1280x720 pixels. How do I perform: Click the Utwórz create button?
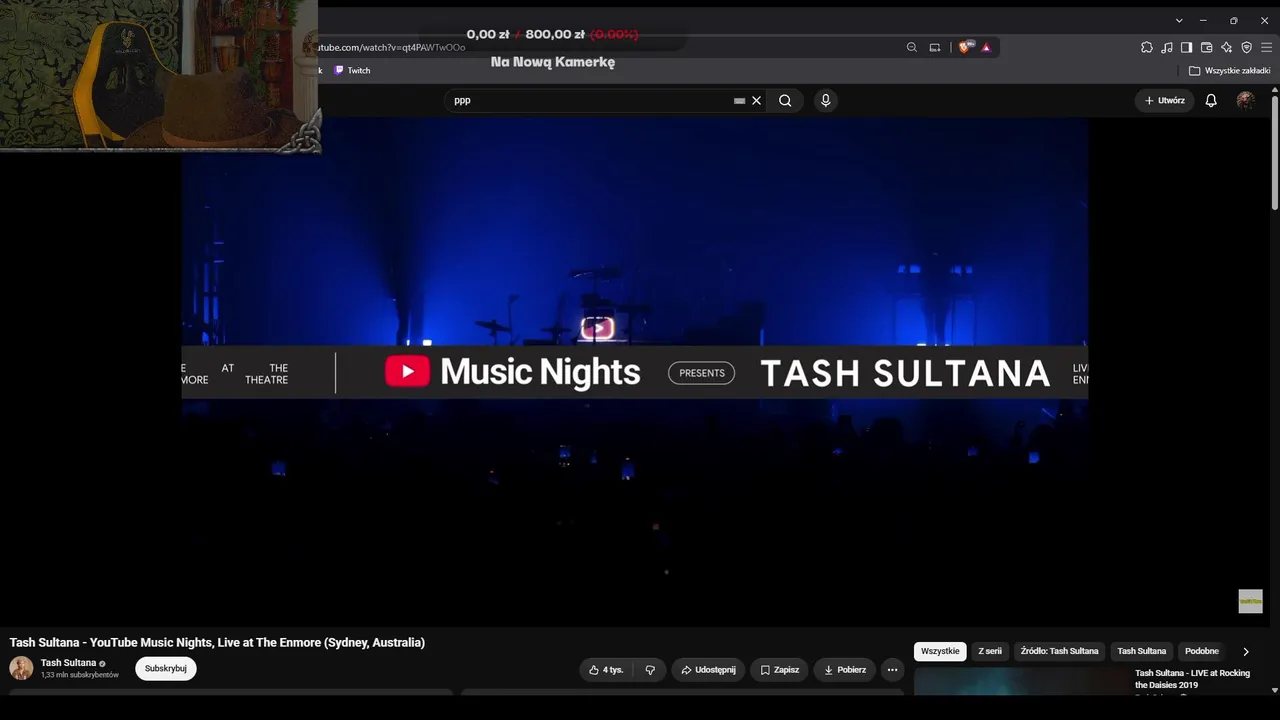point(1164,100)
